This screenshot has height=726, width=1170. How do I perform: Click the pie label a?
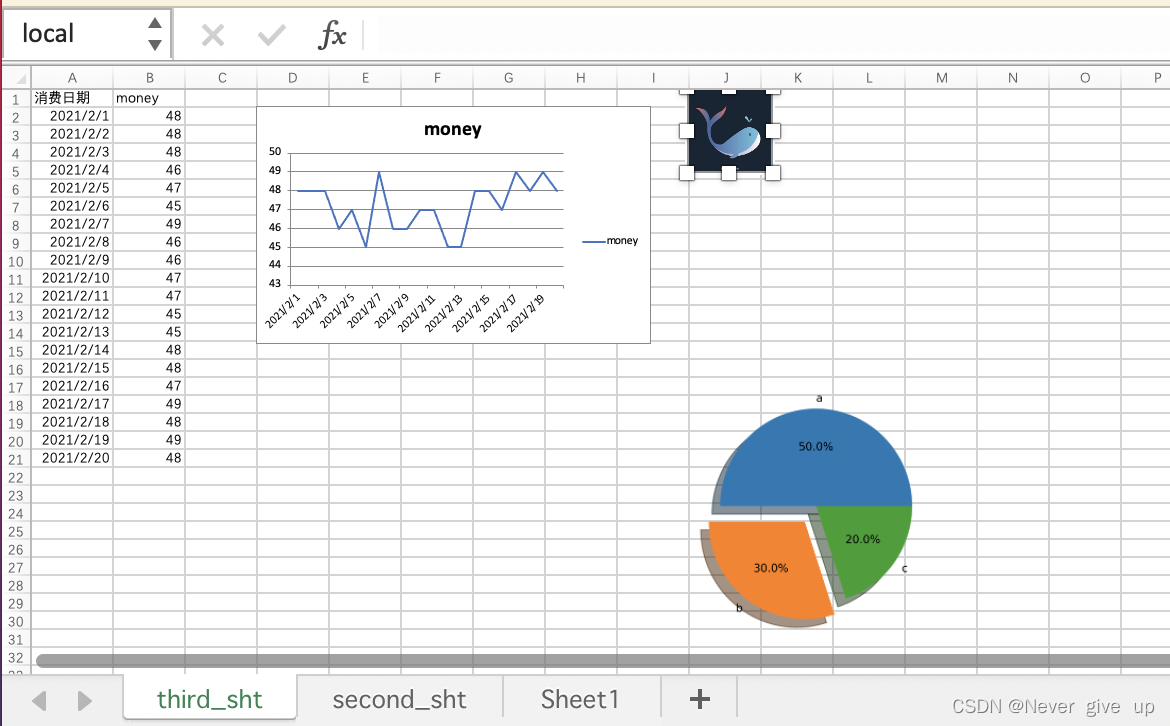(819, 398)
